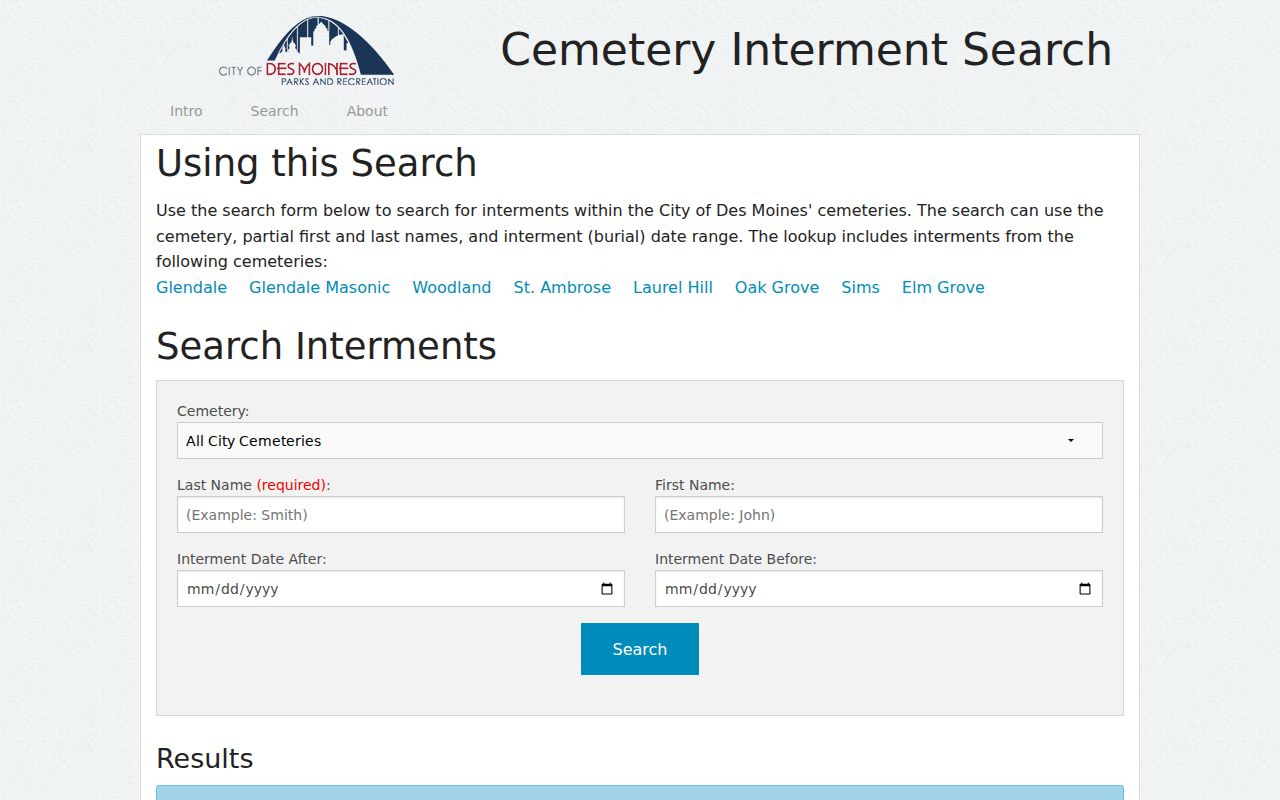
Task: Expand the Cemetery dropdown list
Action: [640, 441]
